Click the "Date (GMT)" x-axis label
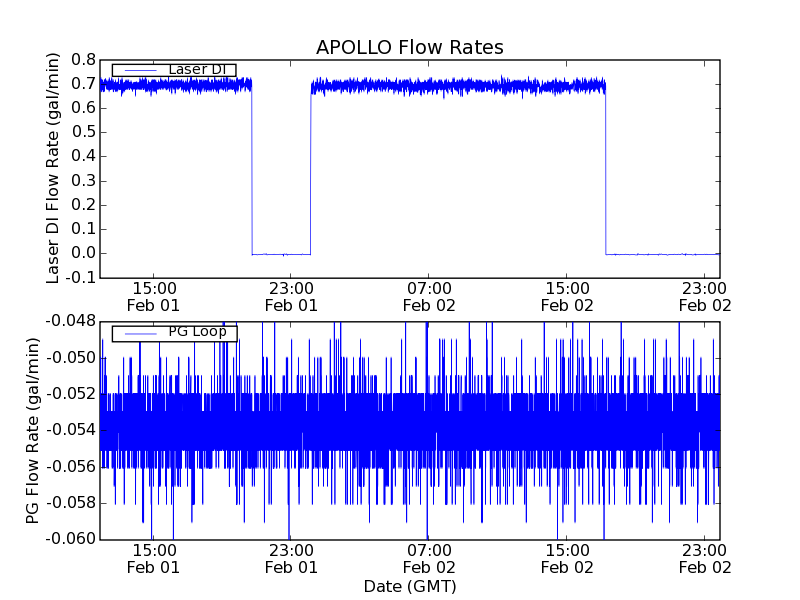 pos(410,586)
